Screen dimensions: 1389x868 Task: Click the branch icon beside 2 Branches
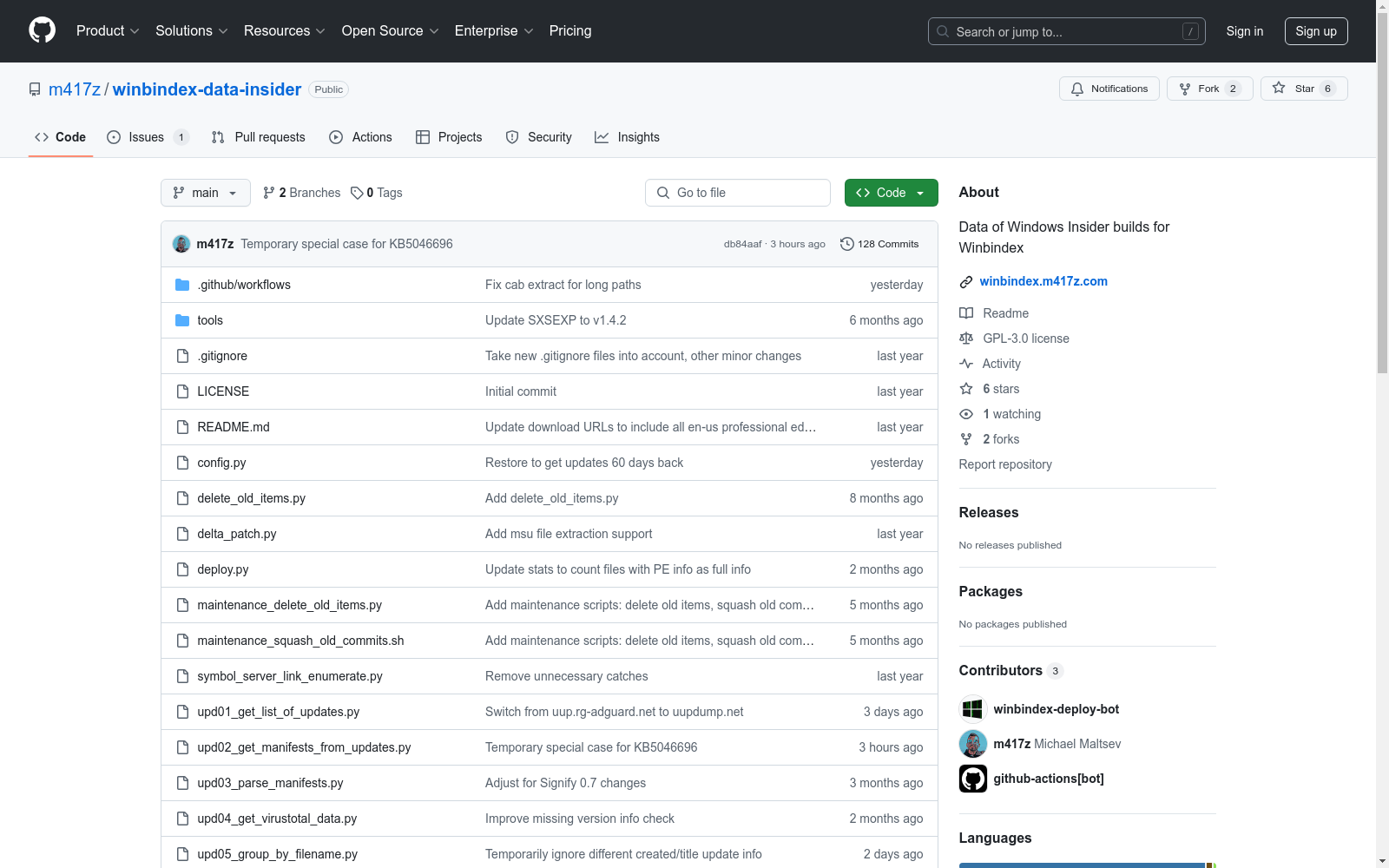click(x=269, y=193)
